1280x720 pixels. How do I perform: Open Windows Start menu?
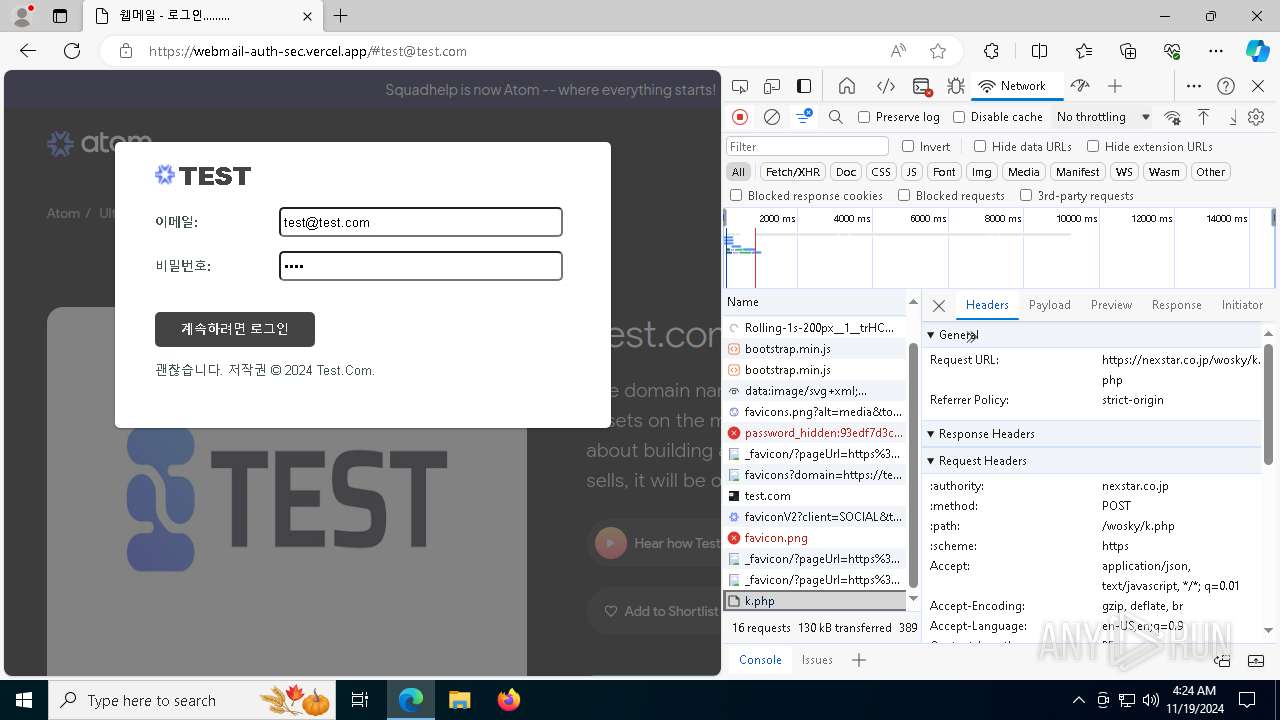(x=24, y=700)
